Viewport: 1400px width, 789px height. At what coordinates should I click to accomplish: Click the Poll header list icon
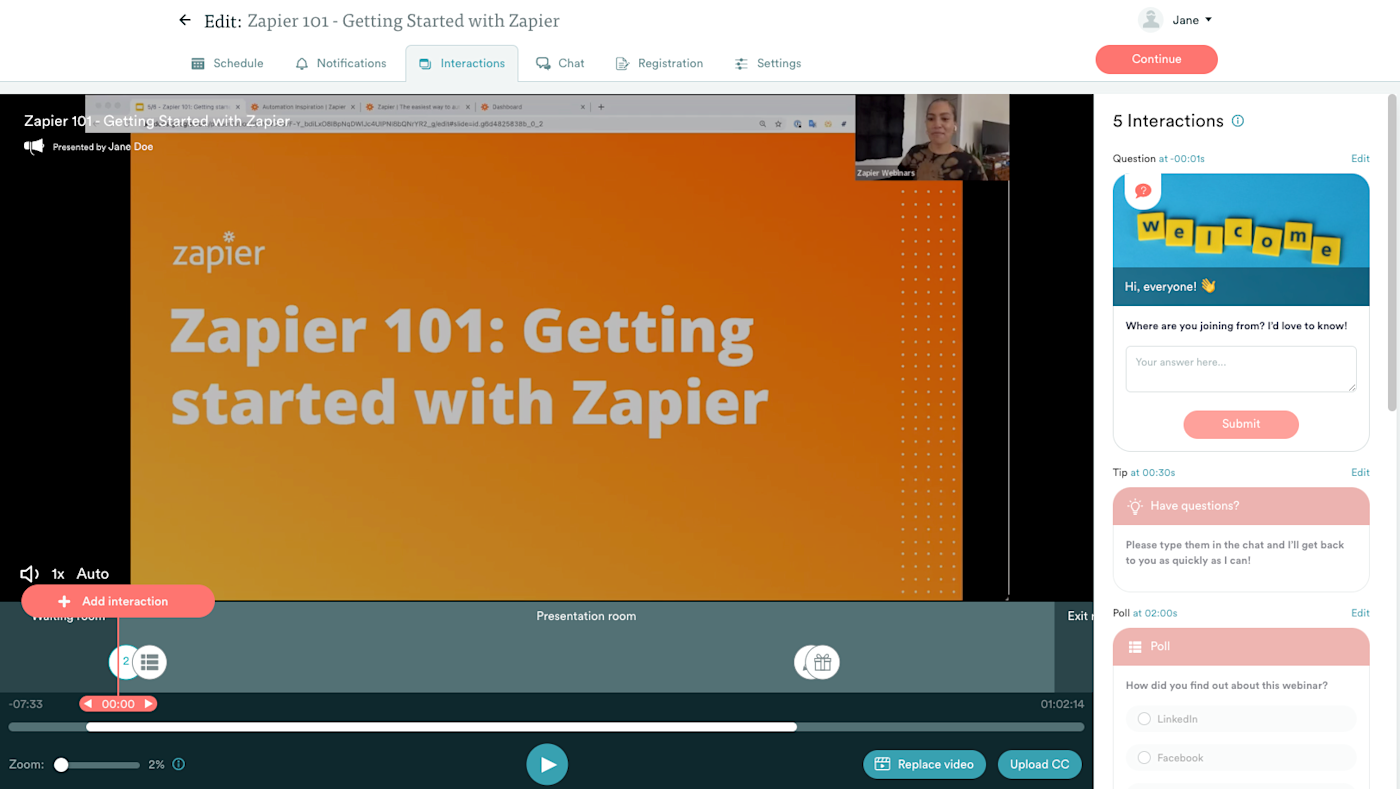point(1135,647)
